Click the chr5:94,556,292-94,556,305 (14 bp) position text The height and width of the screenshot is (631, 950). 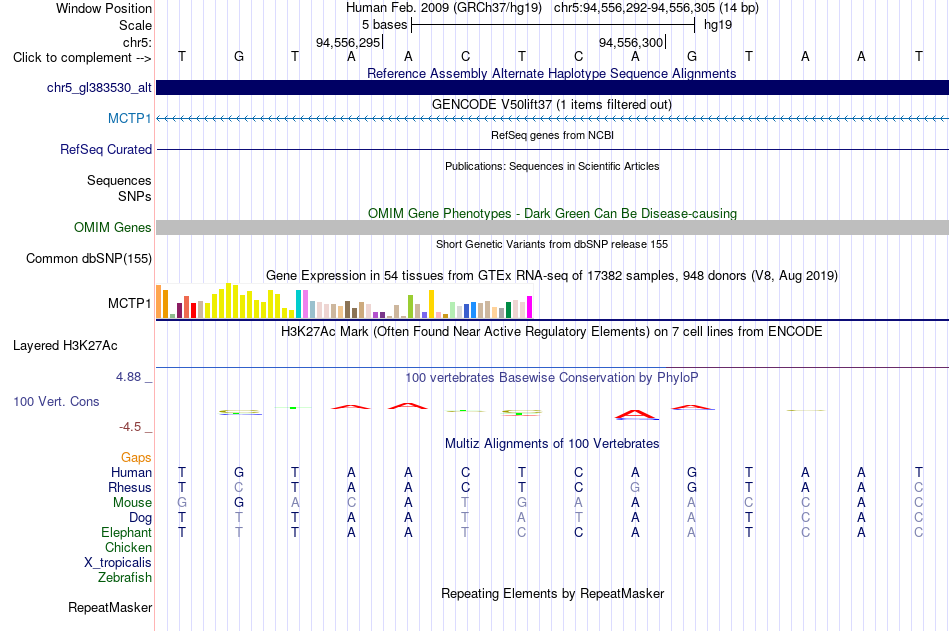656,8
